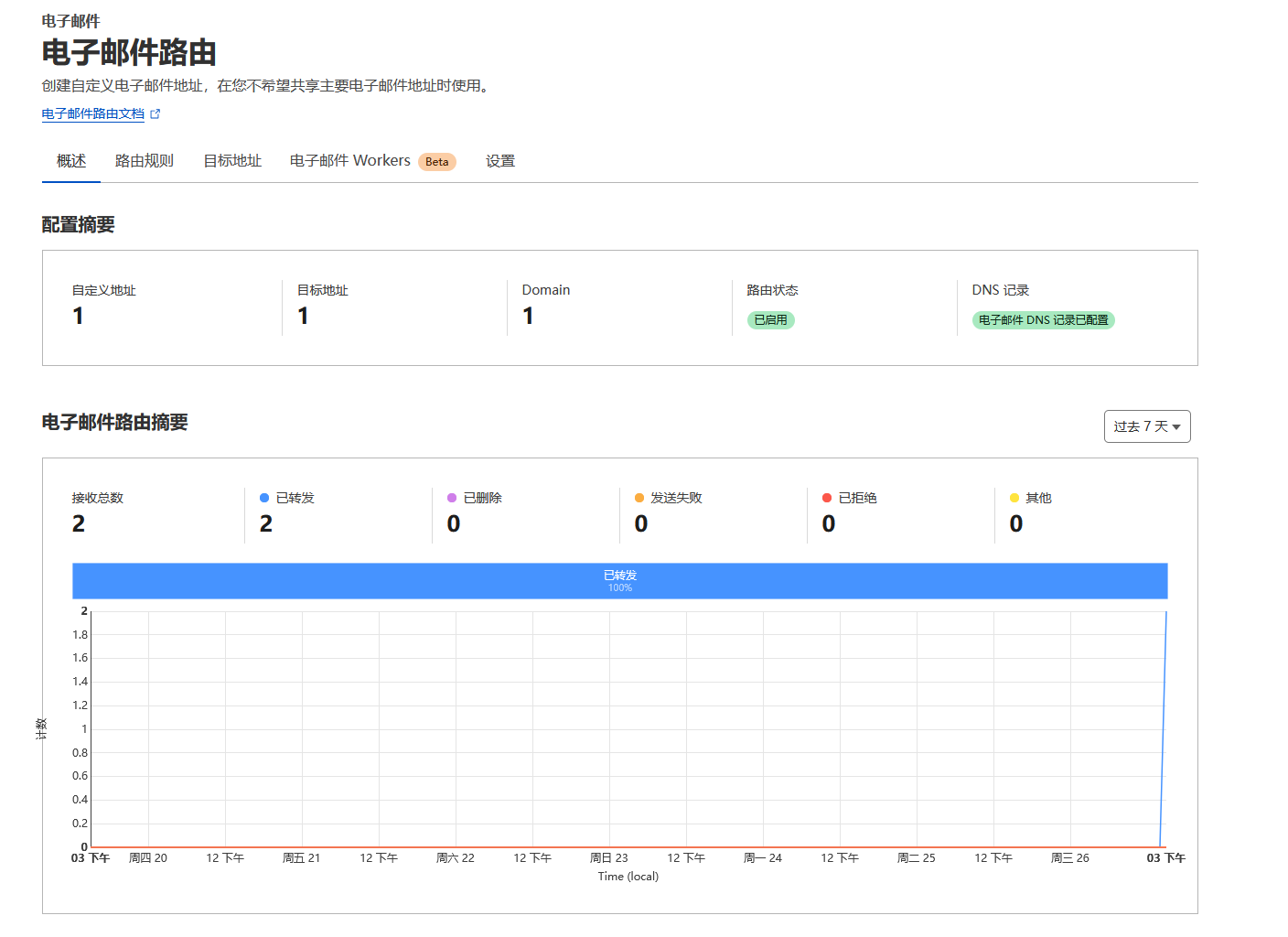Click the 电子邮件 DNS 记录已配置 badge

point(1044,320)
